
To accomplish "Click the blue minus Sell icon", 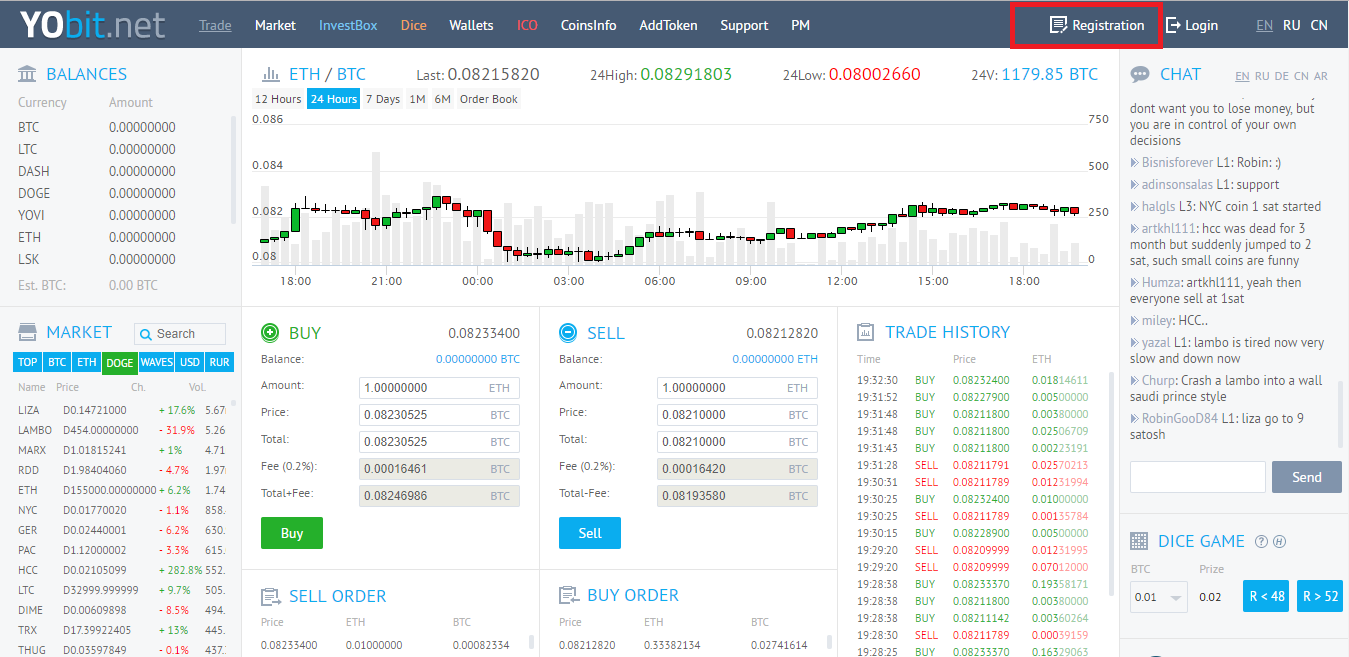I will (568, 333).
